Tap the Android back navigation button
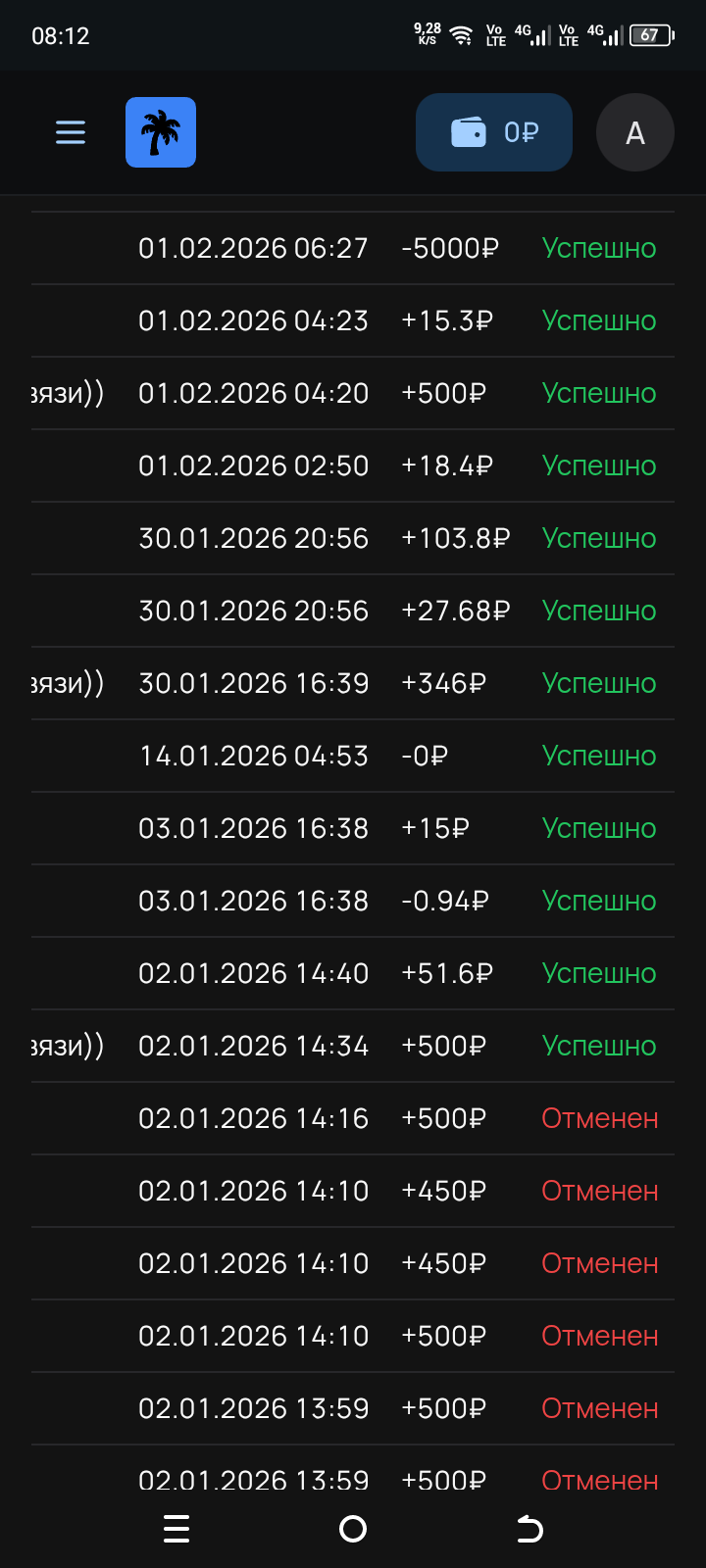706x1568 pixels. point(529,1529)
